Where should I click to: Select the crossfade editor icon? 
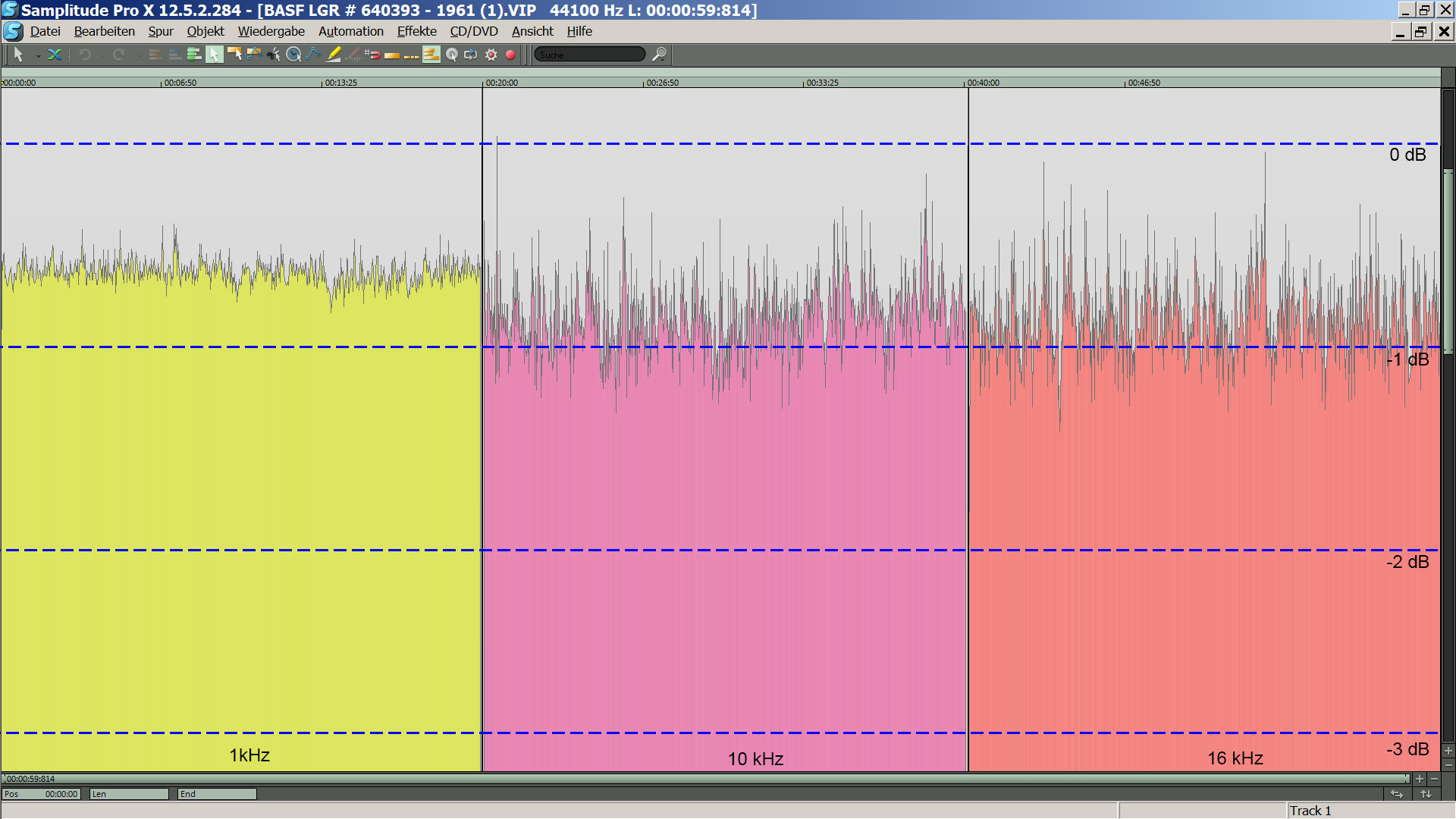point(55,55)
